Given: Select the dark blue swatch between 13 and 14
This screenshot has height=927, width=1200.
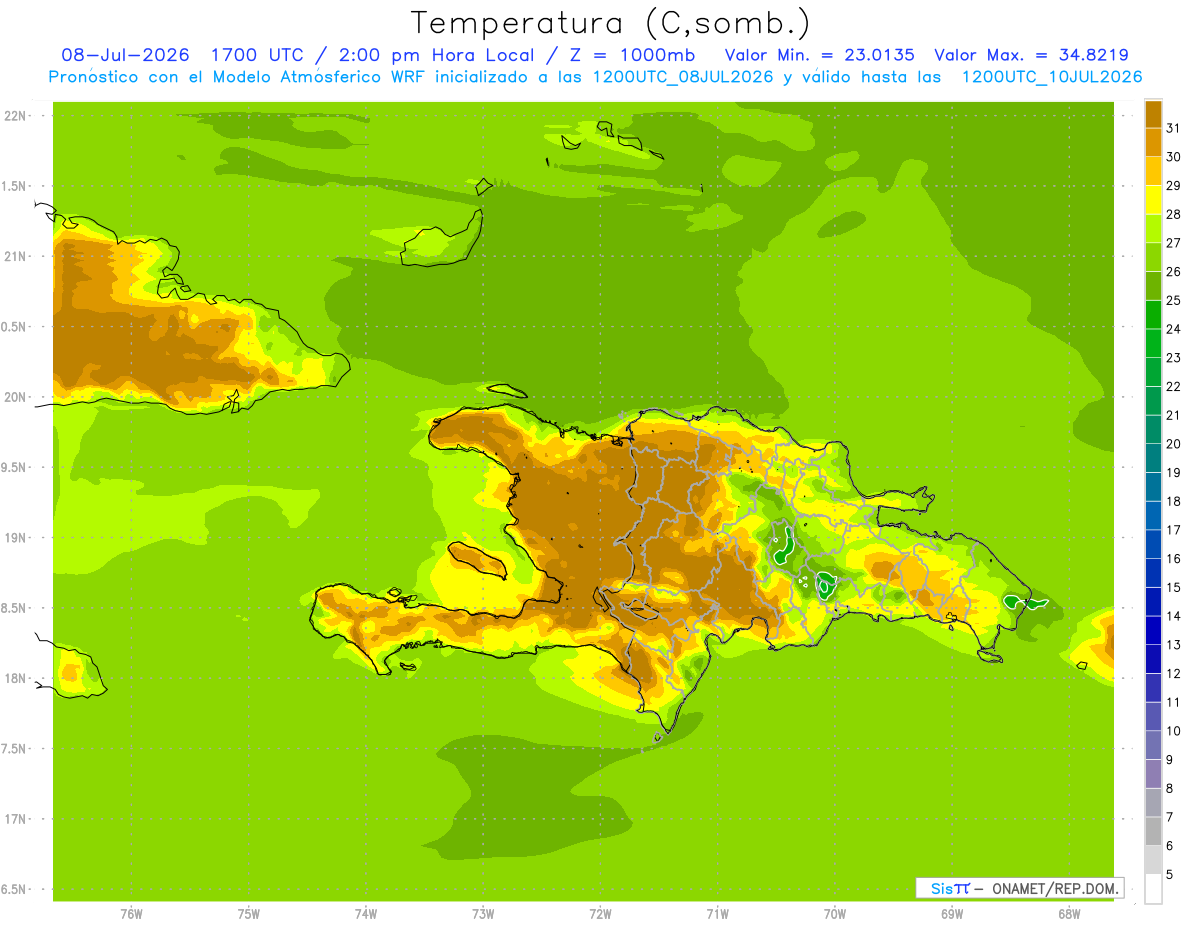Looking at the screenshot, I should (1153, 630).
